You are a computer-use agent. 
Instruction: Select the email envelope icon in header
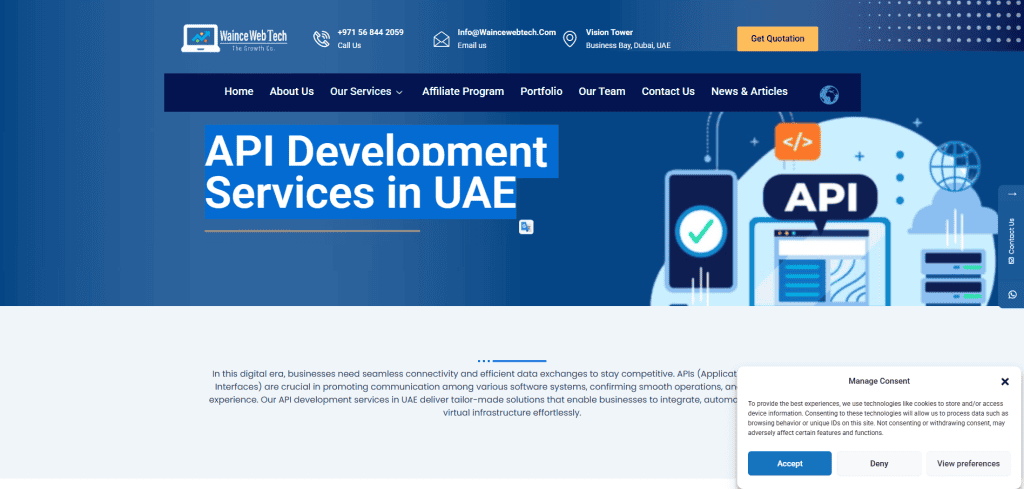click(x=441, y=39)
